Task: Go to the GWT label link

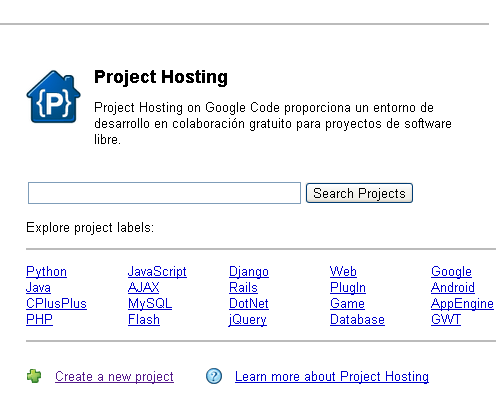Action: [446, 319]
